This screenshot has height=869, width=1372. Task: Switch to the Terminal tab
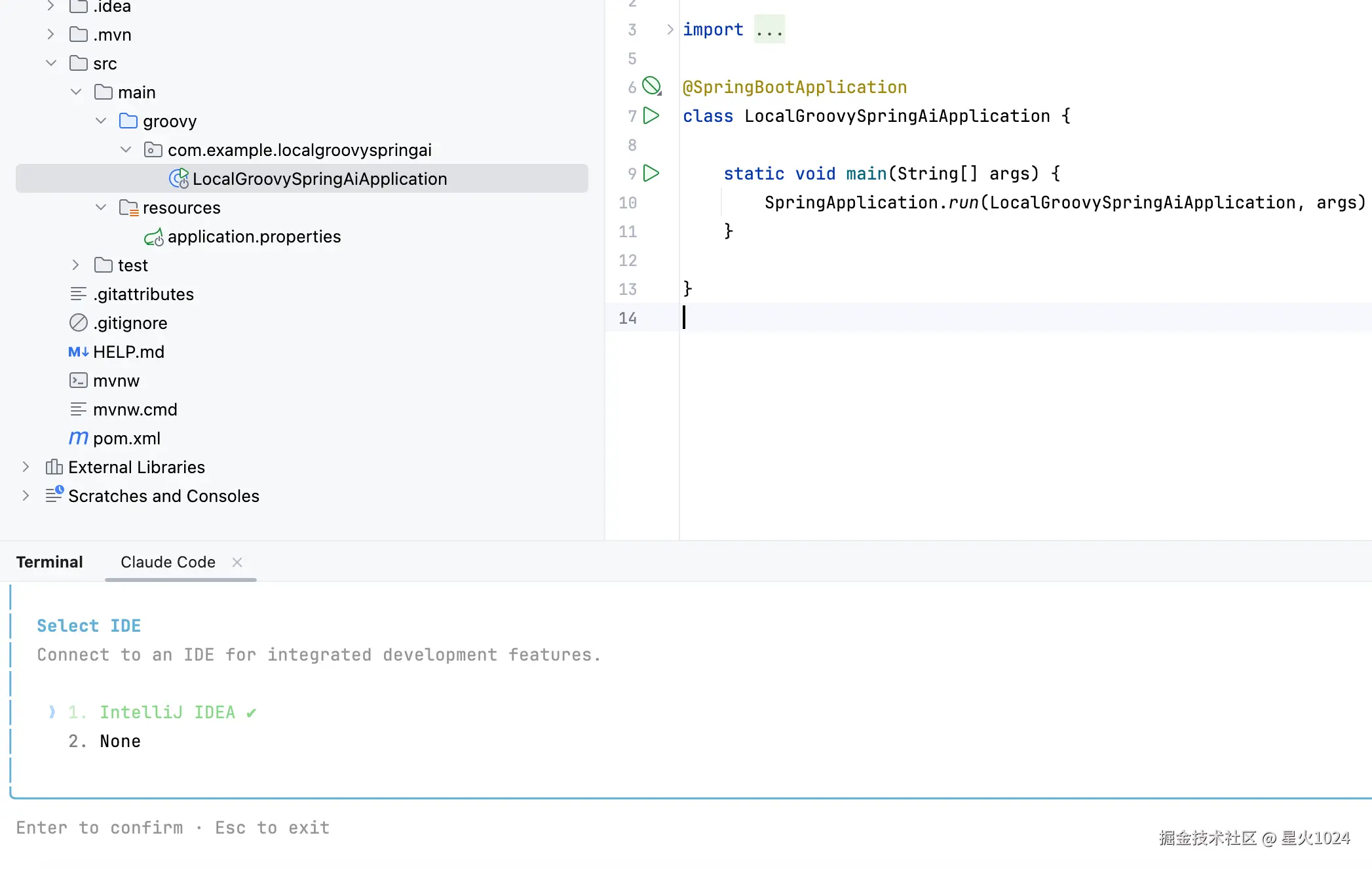49,562
